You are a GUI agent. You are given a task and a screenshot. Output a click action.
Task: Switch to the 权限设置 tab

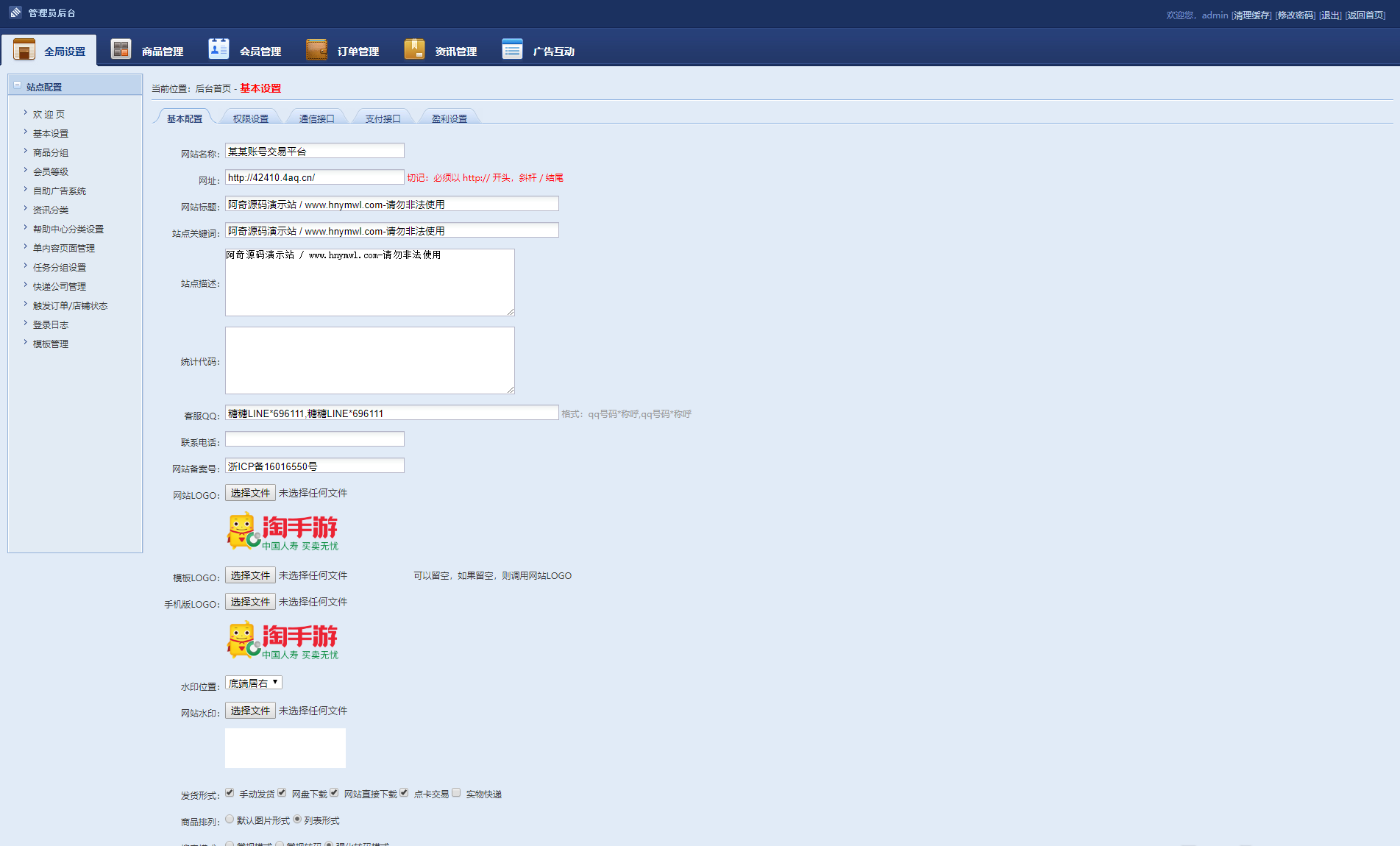coord(250,118)
